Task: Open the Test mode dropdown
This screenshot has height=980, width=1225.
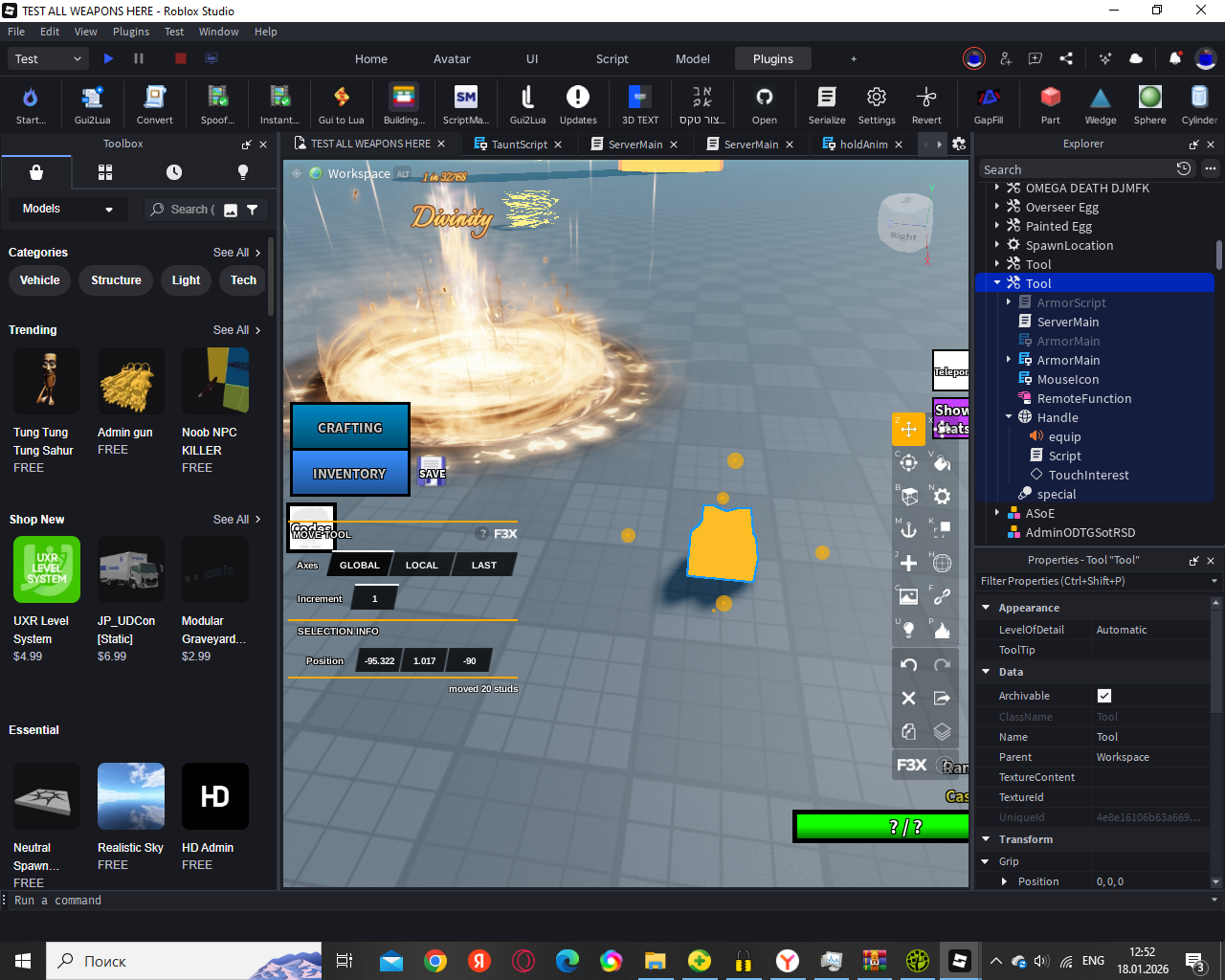Action: click(50, 58)
